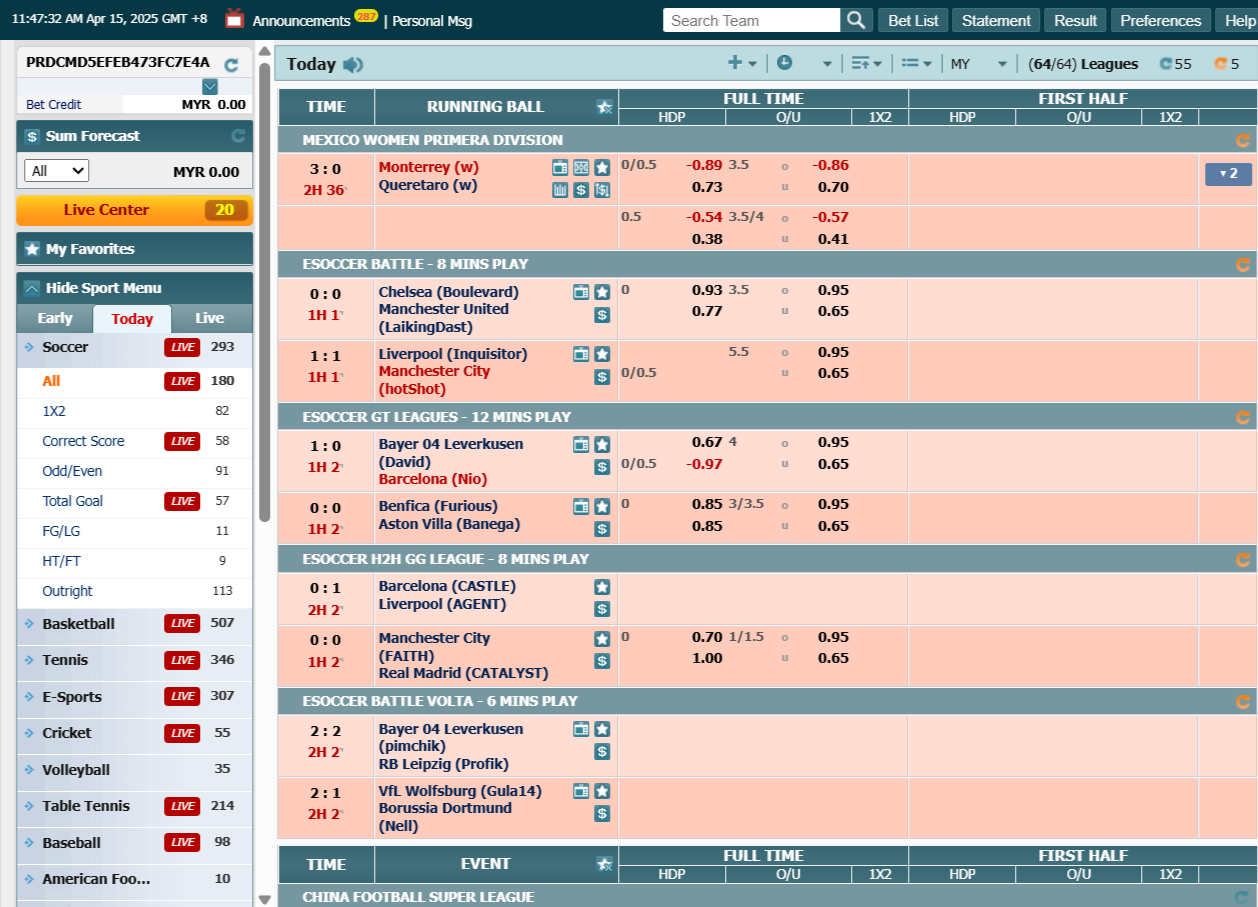Open the Statement menu
The width and height of the screenshot is (1258, 907).
[996, 20]
